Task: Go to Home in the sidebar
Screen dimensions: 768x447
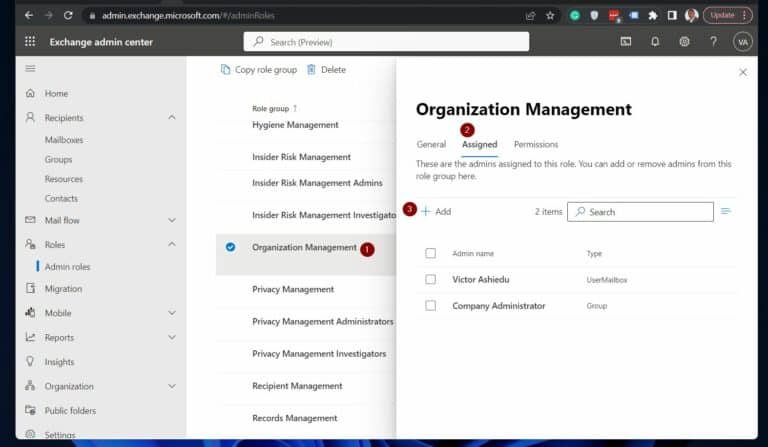Action: [x=56, y=94]
